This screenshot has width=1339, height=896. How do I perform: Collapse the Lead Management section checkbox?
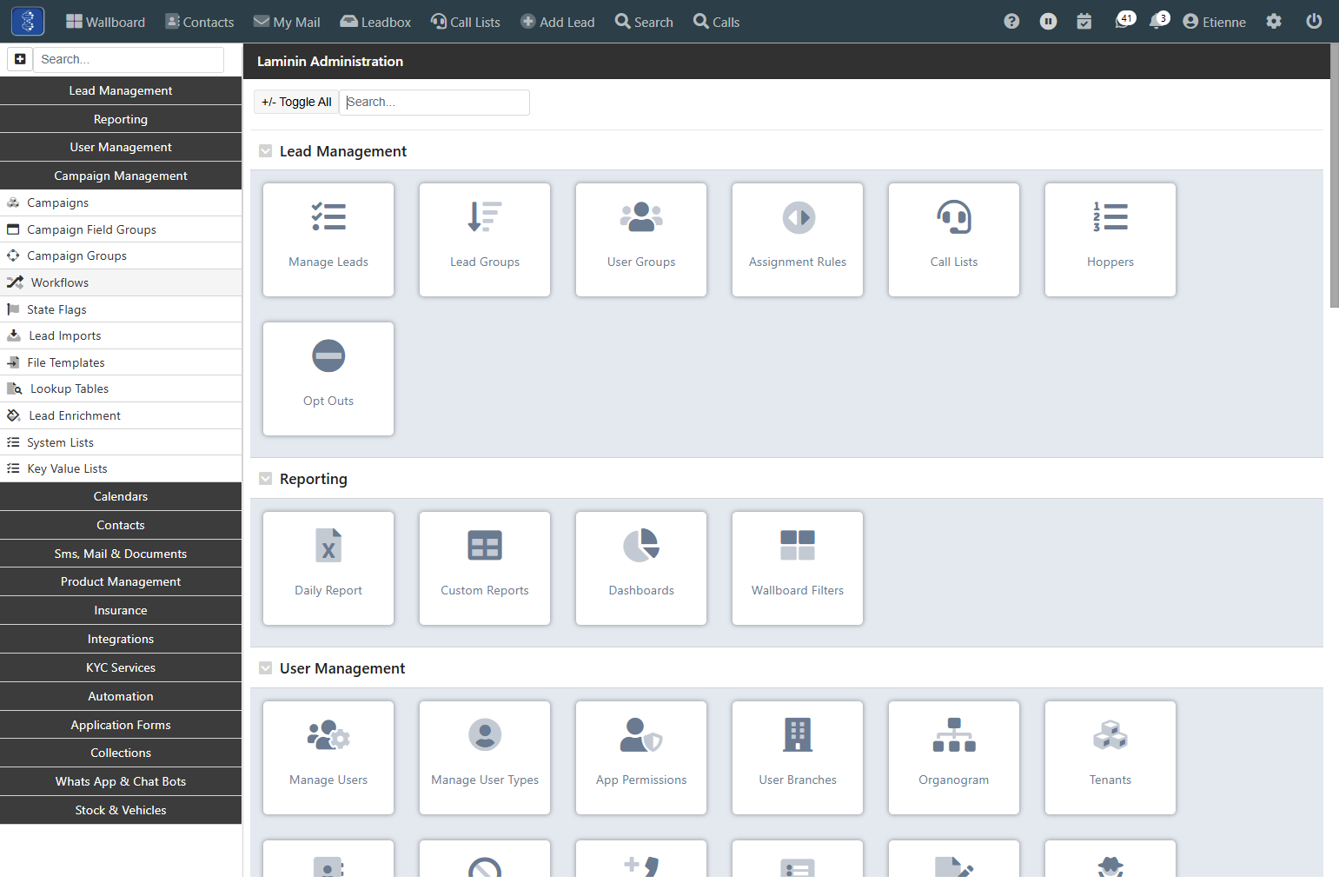coord(266,151)
